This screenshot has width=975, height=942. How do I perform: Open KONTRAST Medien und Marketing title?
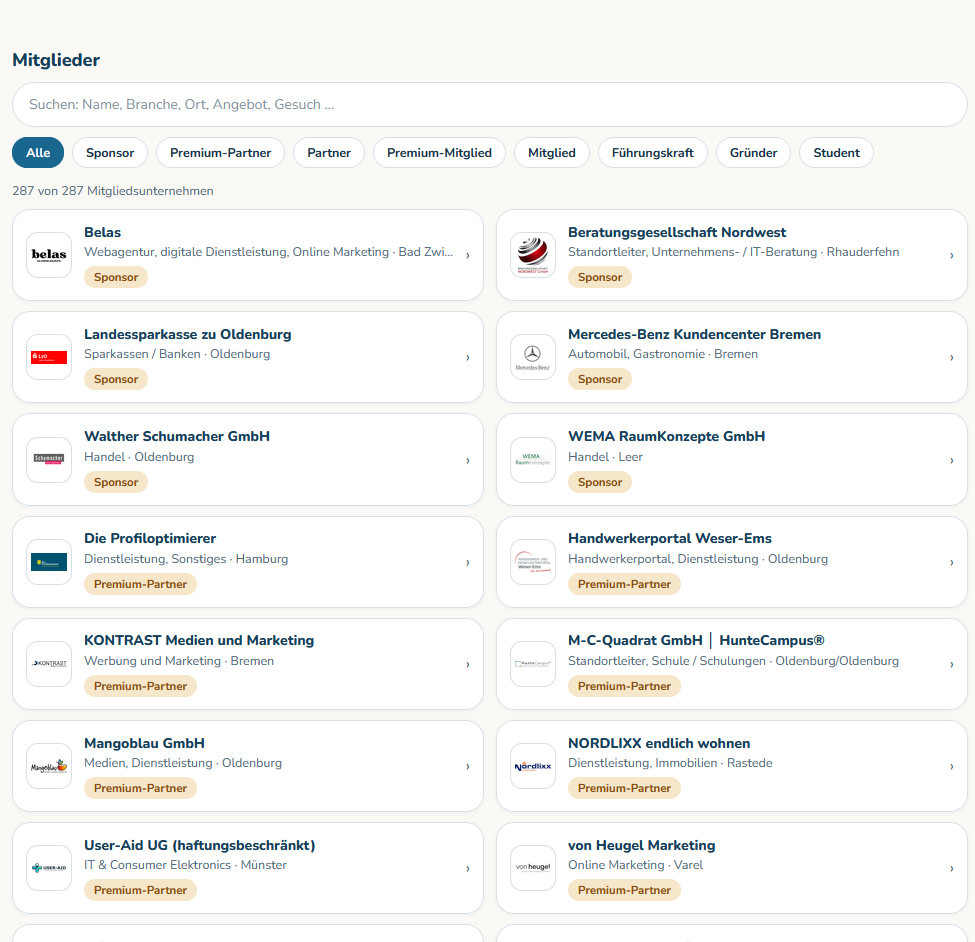199,640
